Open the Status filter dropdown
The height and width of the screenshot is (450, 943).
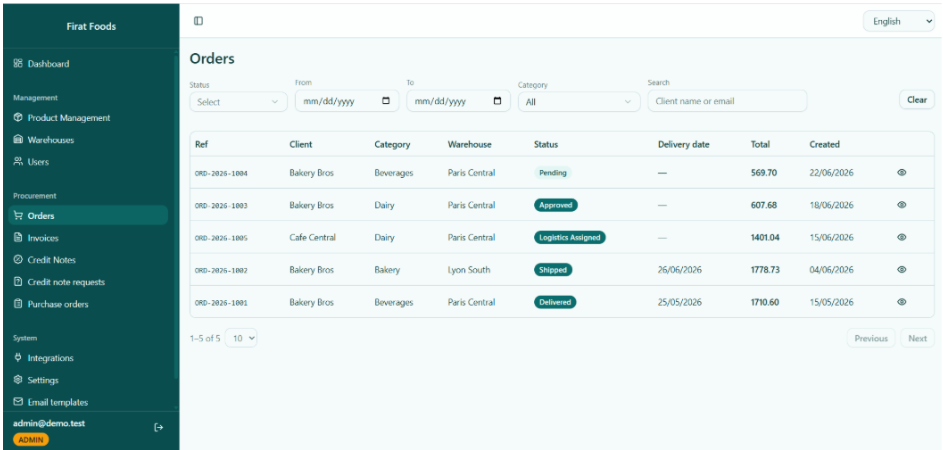tap(238, 102)
